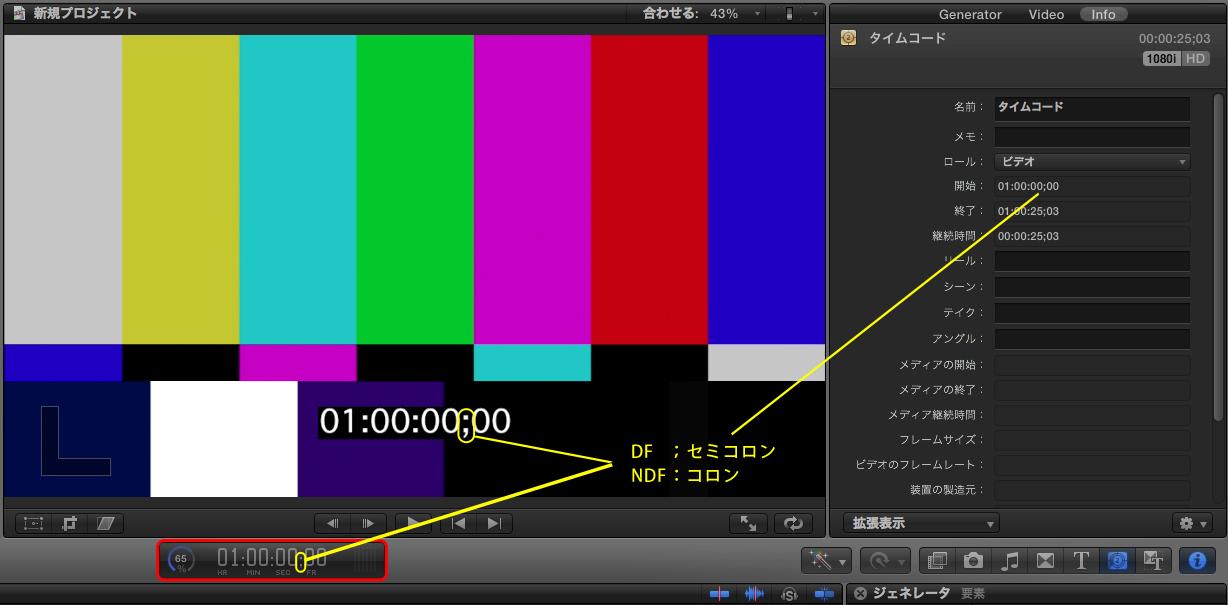The image size is (1228, 605).
Task: Click the フレームサイズ field
Action: (1092, 440)
